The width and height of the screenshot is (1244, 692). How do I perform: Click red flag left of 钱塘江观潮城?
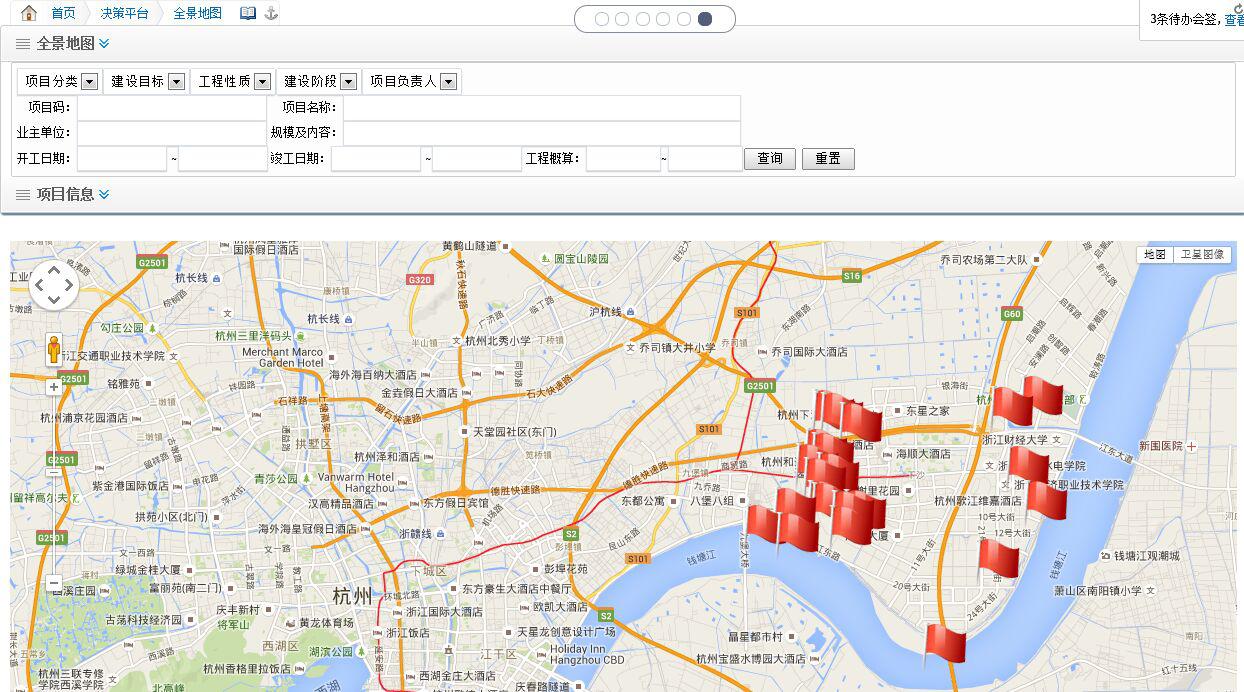click(997, 559)
